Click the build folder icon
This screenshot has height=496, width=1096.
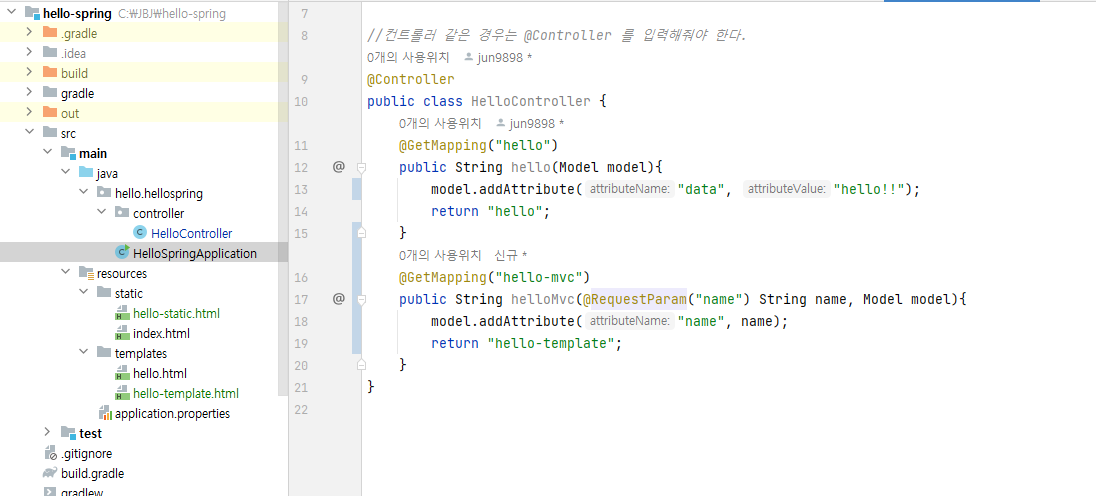50,73
